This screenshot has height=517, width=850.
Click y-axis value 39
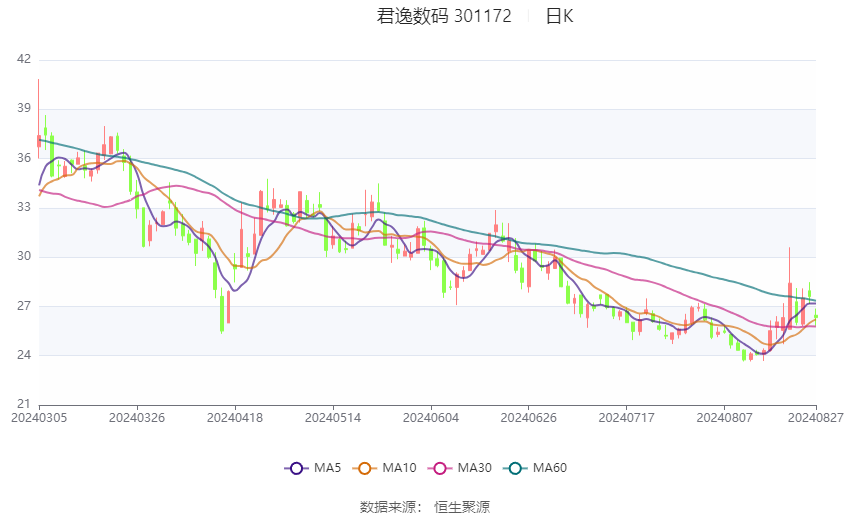pyautogui.click(x=24, y=108)
